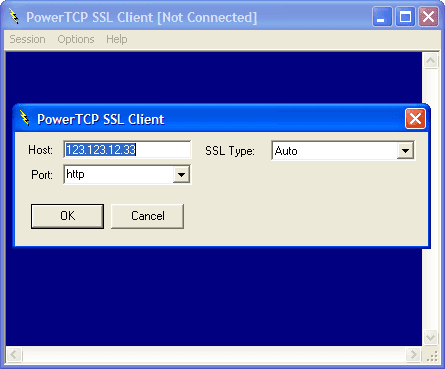Click the dialog's lightning bolt title icon
The height and width of the screenshot is (369, 445).
pos(24,118)
